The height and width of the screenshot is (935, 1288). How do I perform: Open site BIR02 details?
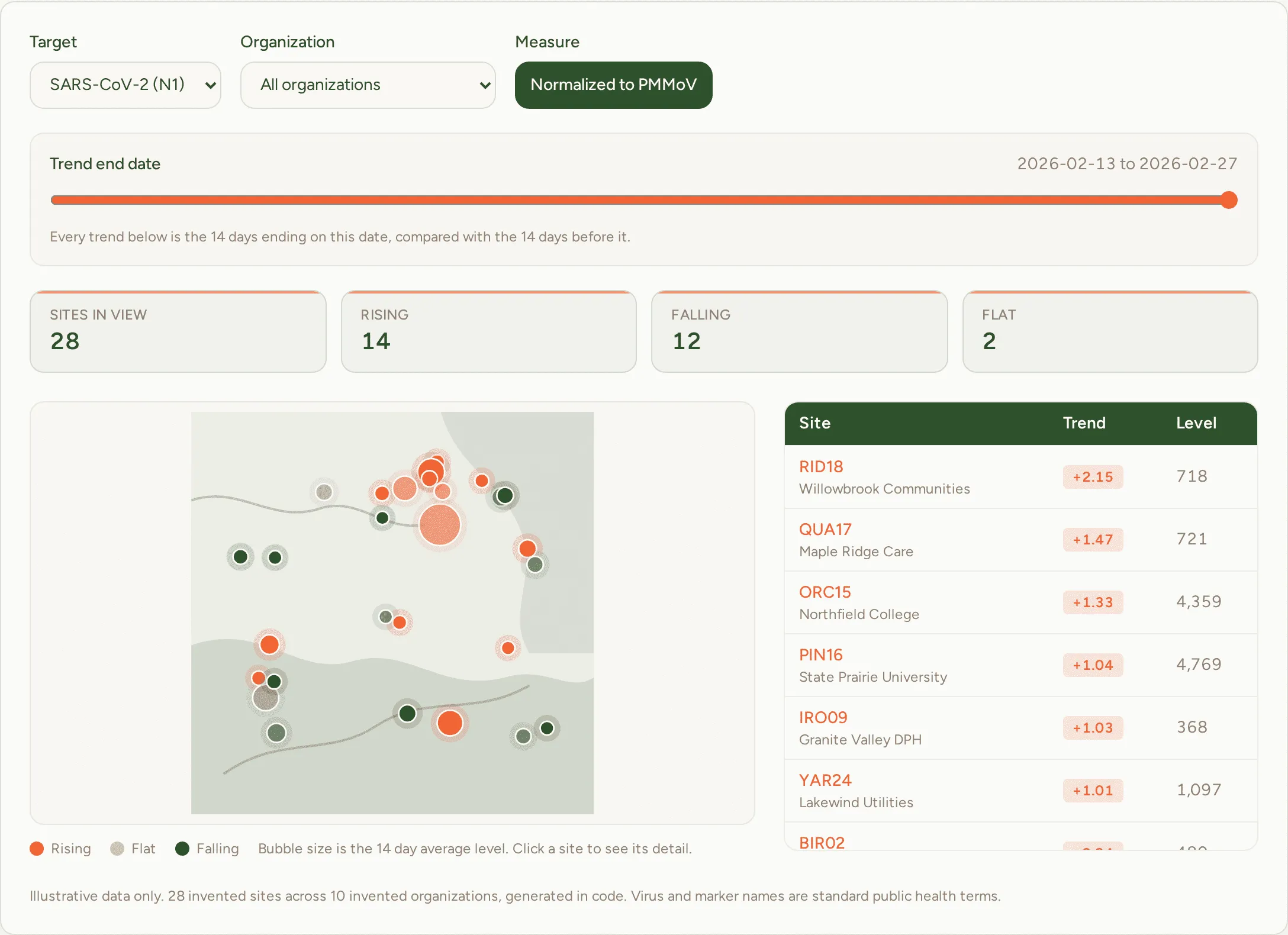click(822, 842)
